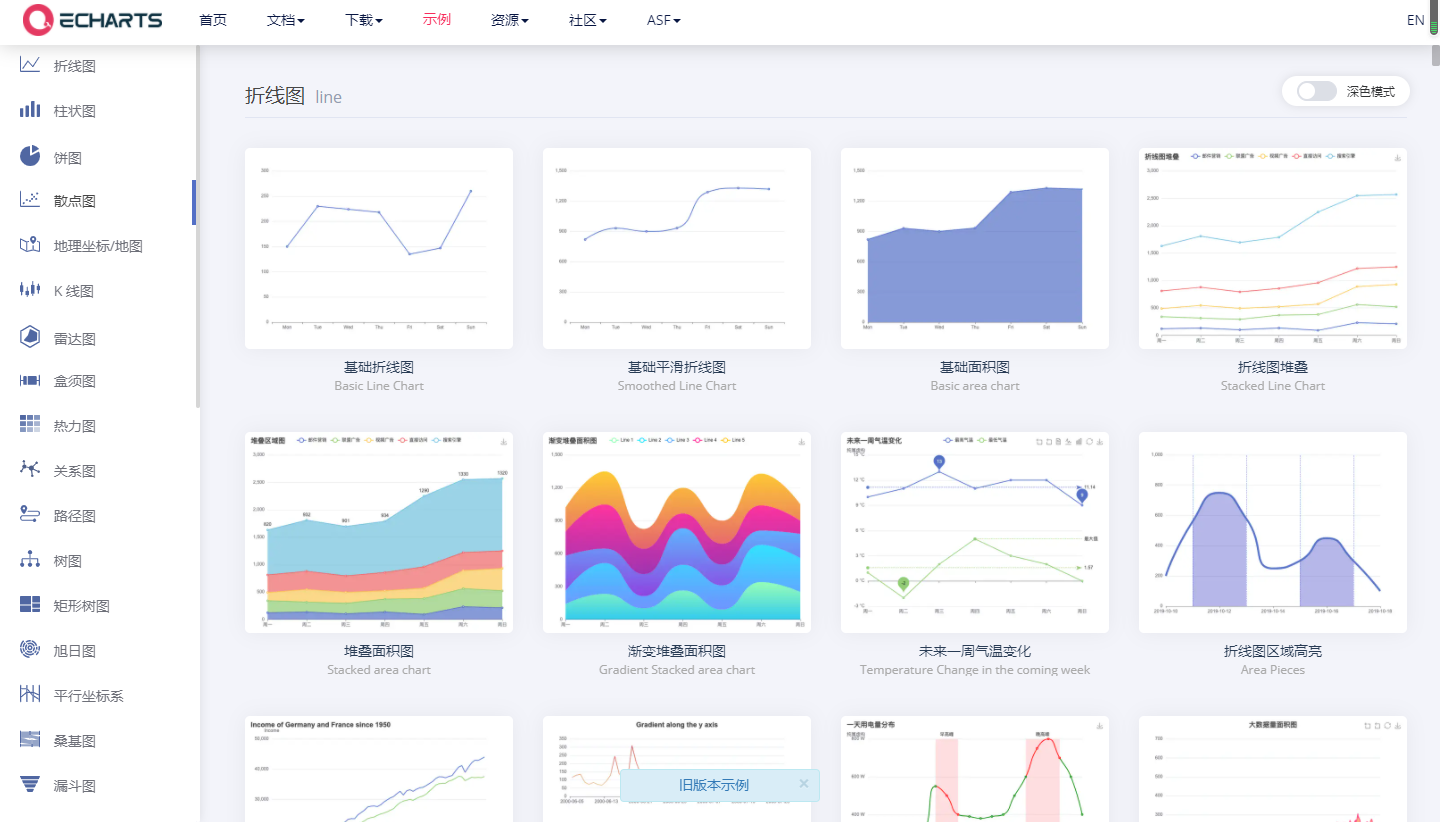Open 大数据量面积图 chart thumbnail

coord(1273,769)
